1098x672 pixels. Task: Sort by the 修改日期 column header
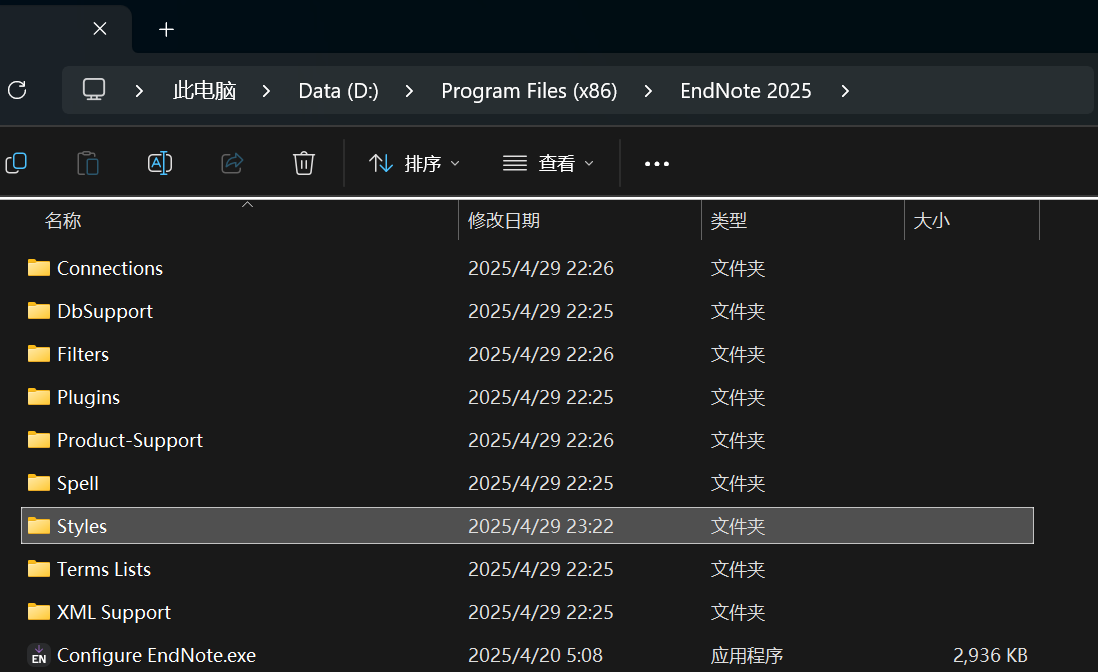tap(504, 221)
